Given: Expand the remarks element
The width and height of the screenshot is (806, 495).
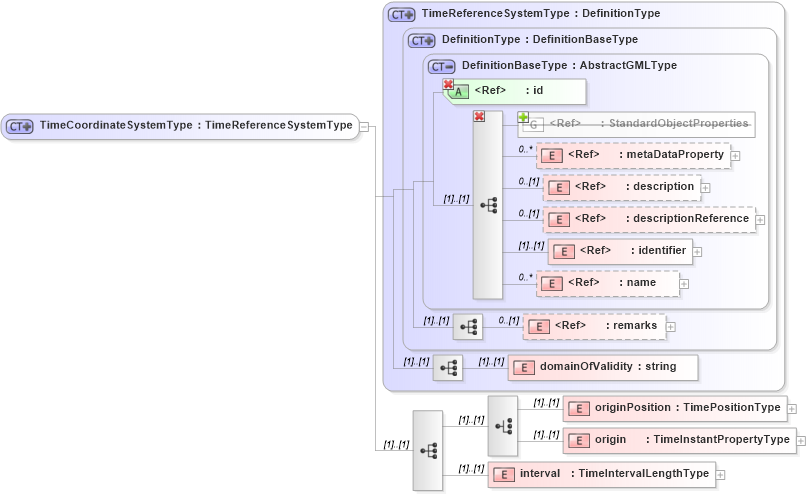Looking at the screenshot, I should [671, 327].
